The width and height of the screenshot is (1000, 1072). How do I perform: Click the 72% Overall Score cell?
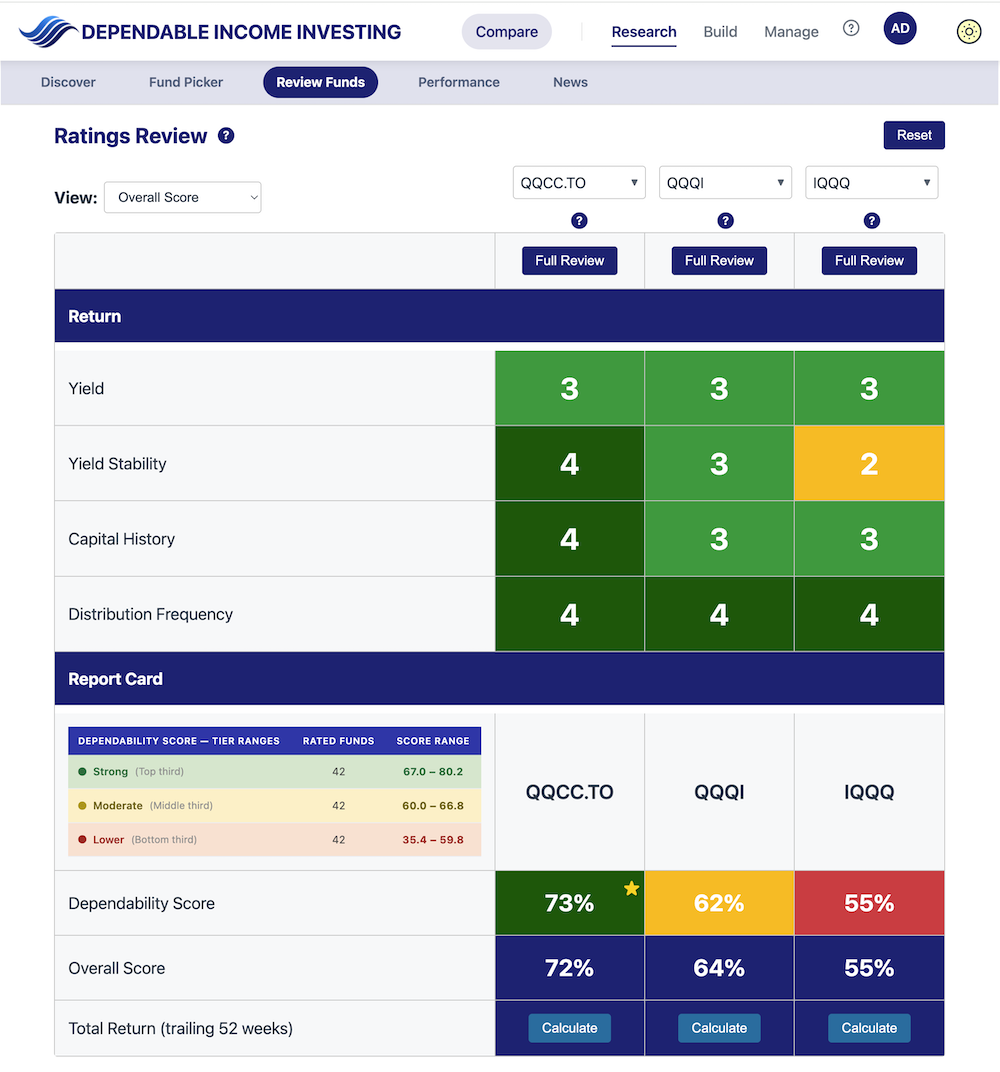point(569,968)
